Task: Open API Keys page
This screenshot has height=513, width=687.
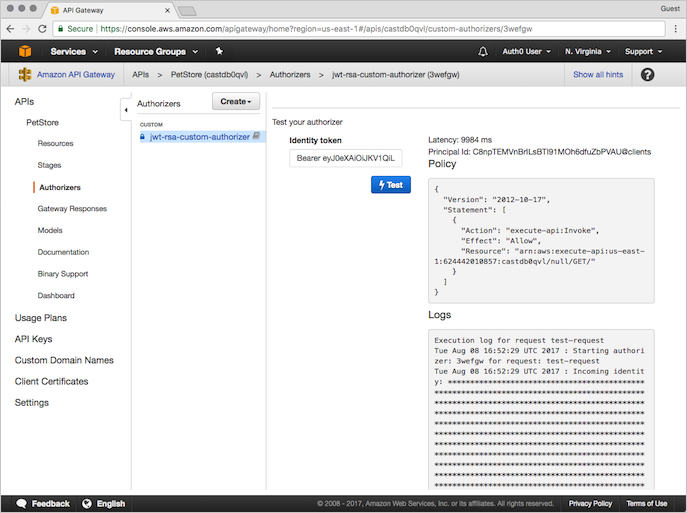Action: point(33,339)
